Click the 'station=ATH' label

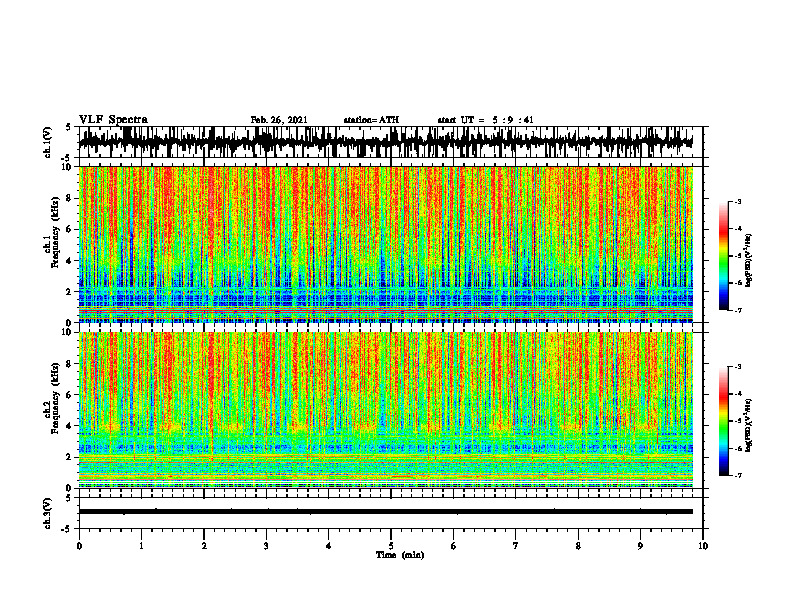[x=371, y=120]
